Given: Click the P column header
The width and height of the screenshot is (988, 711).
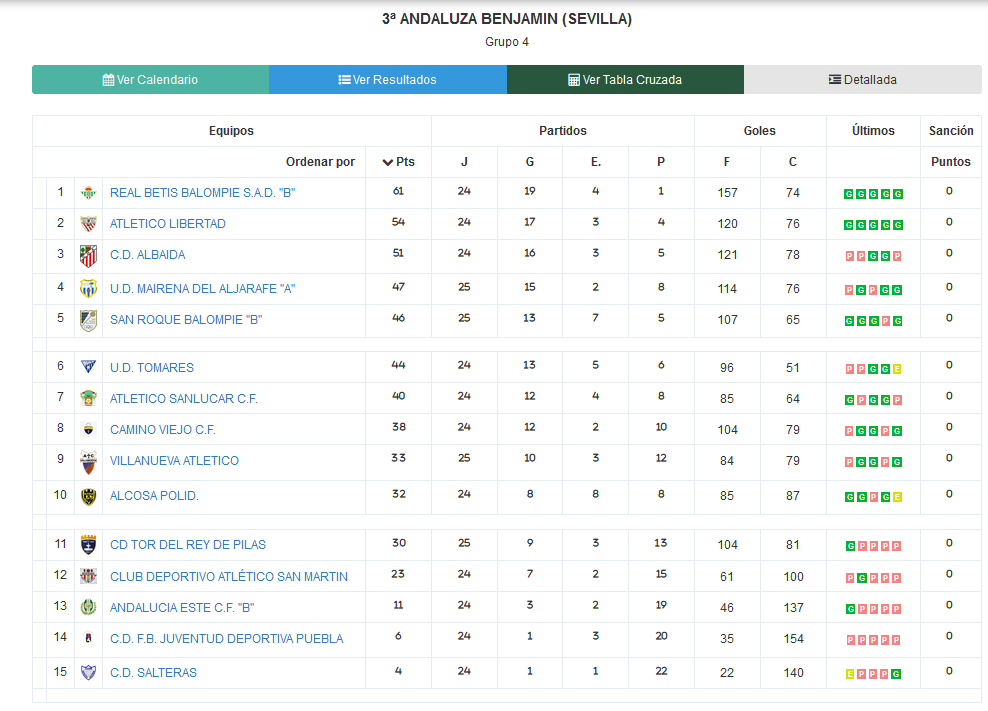Looking at the screenshot, I should (661, 162).
